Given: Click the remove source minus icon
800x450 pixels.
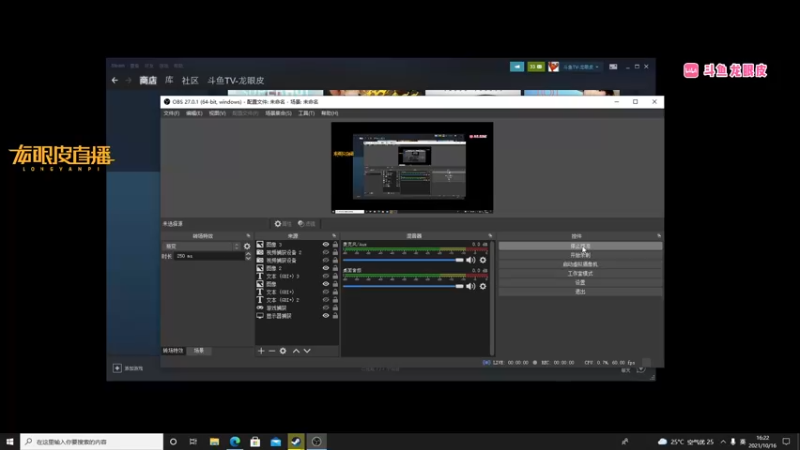Looking at the screenshot, I should 272,351.
